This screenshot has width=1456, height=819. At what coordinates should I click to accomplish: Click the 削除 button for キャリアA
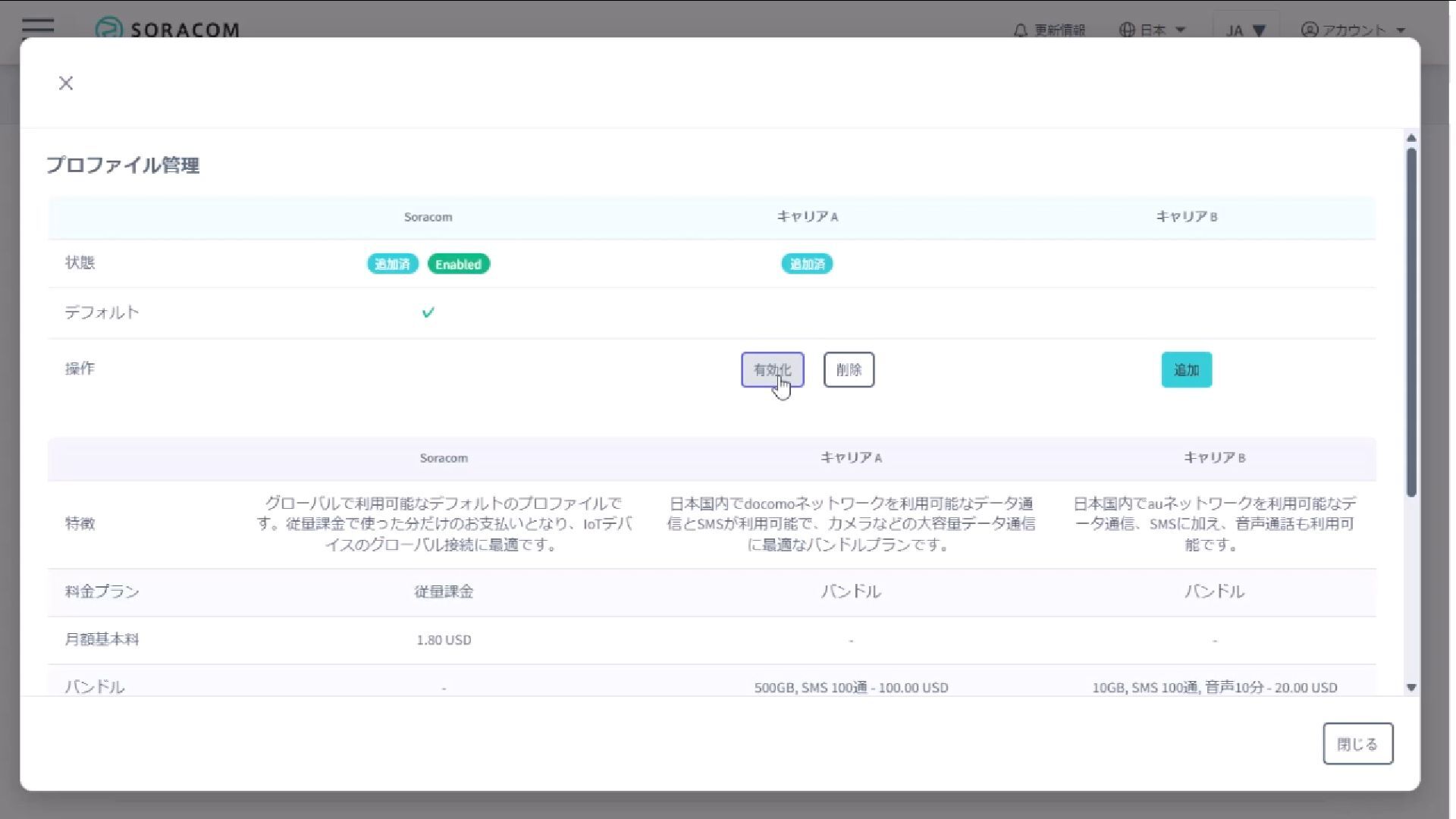849,369
